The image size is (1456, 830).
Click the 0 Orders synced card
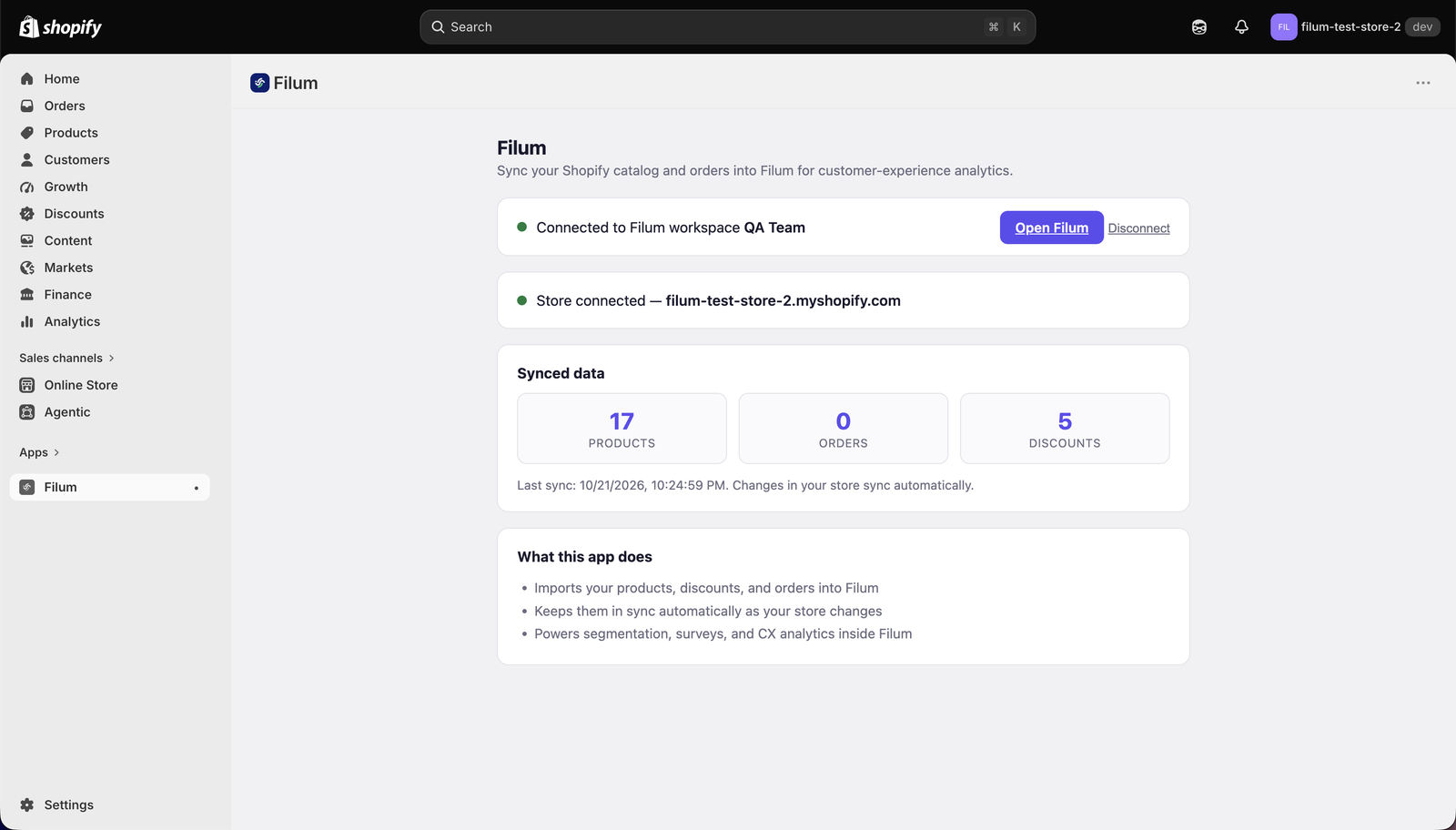coord(844,429)
